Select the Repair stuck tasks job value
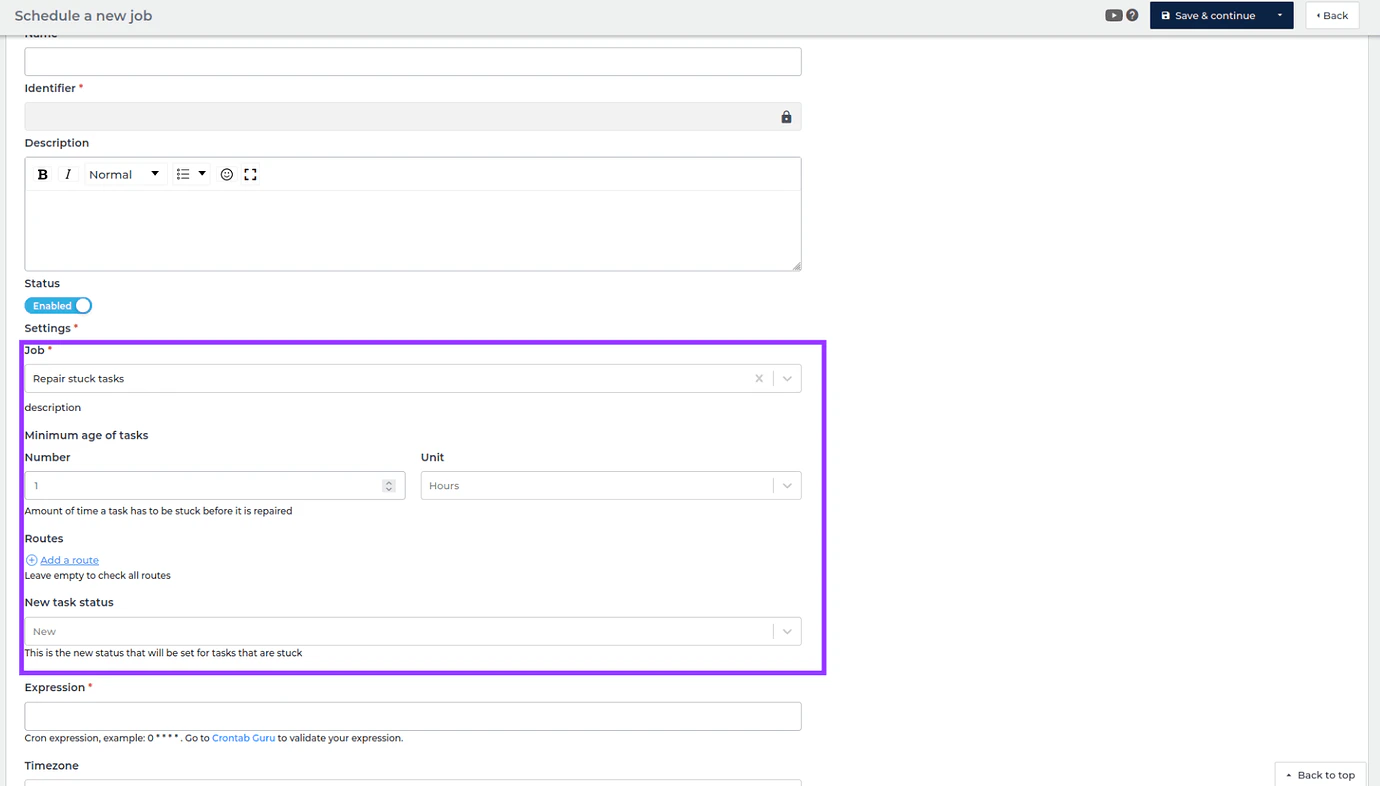The image size is (1380, 786). tap(78, 378)
